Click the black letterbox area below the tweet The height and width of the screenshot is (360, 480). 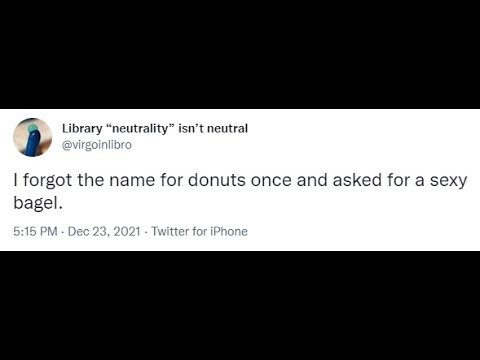coord(240,305)
